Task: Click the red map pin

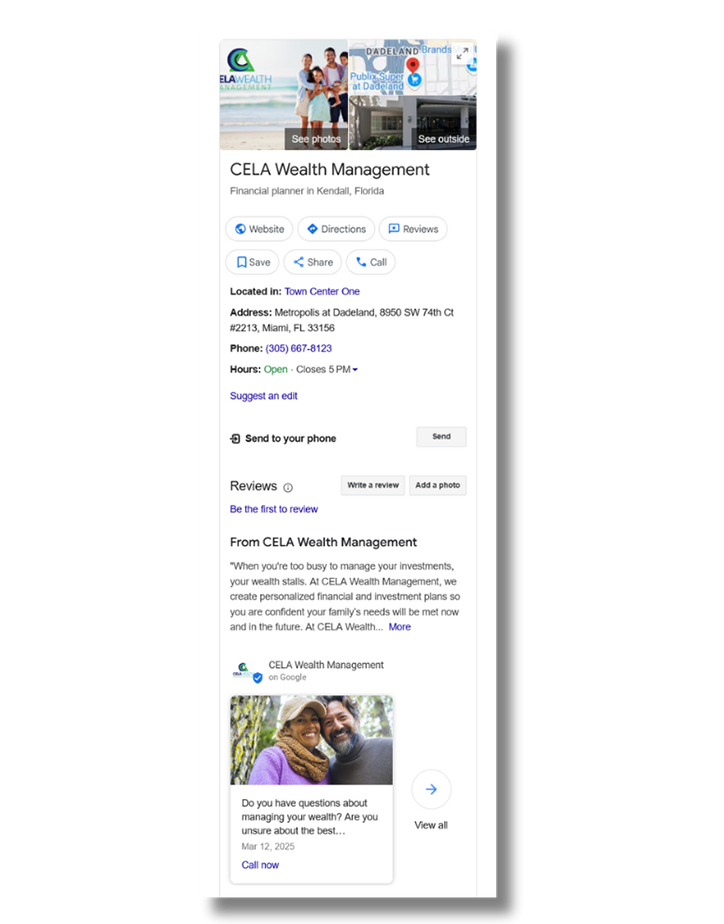Action: click(x=413, y=65)
